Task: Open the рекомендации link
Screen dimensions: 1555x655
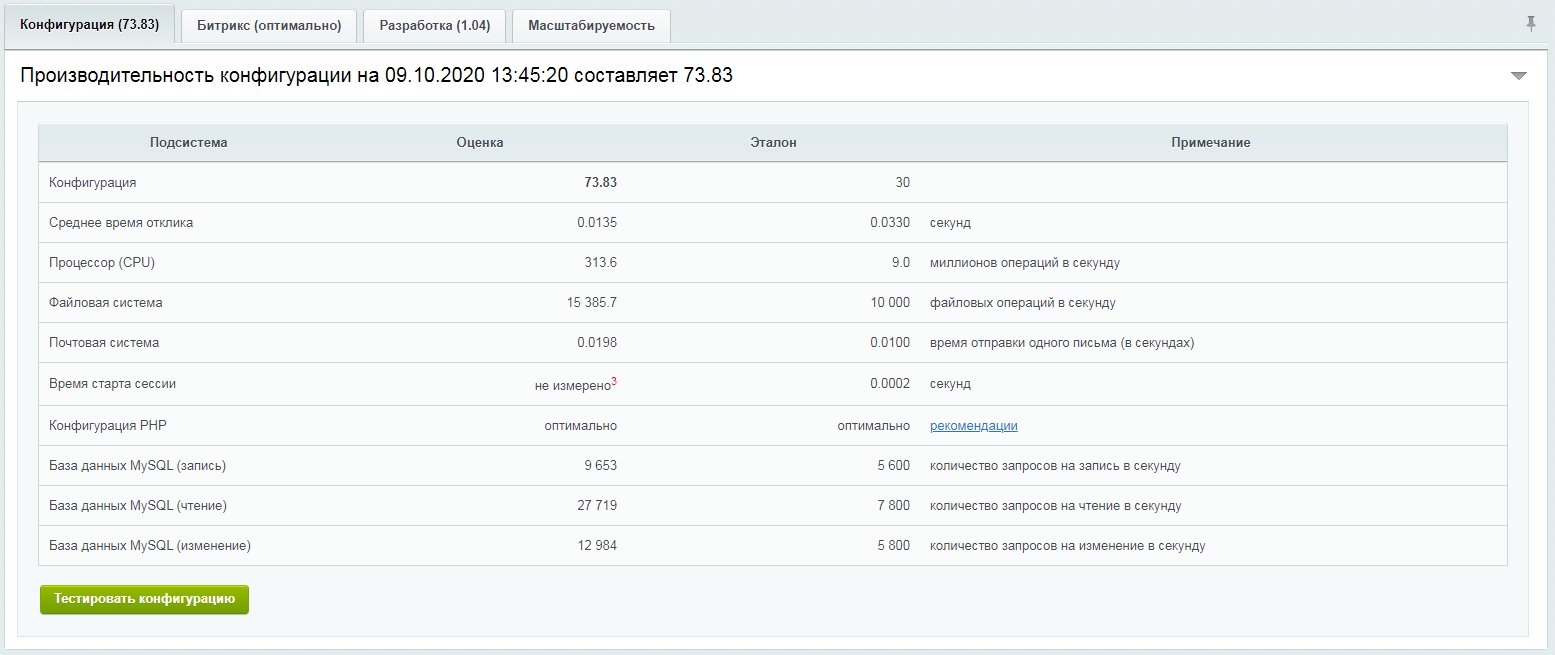Action: pyautogui.click(x=974, y=425)
